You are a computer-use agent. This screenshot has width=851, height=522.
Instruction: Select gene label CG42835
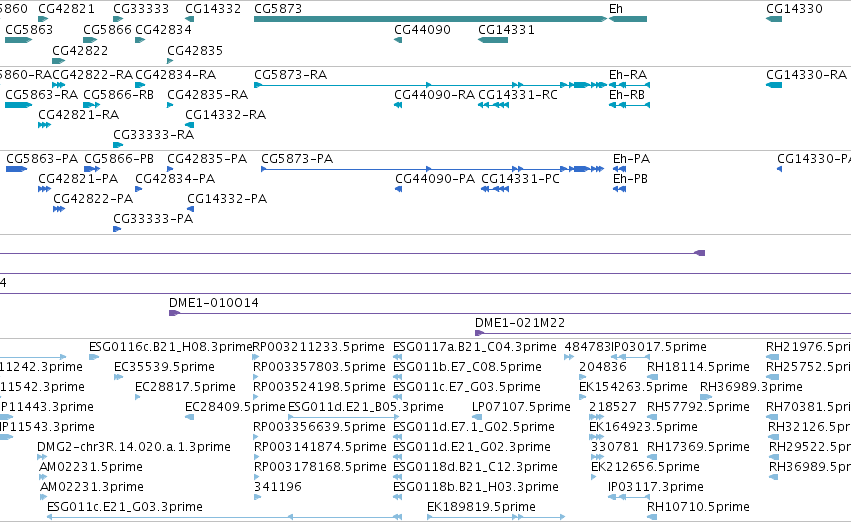pos(195,50)
